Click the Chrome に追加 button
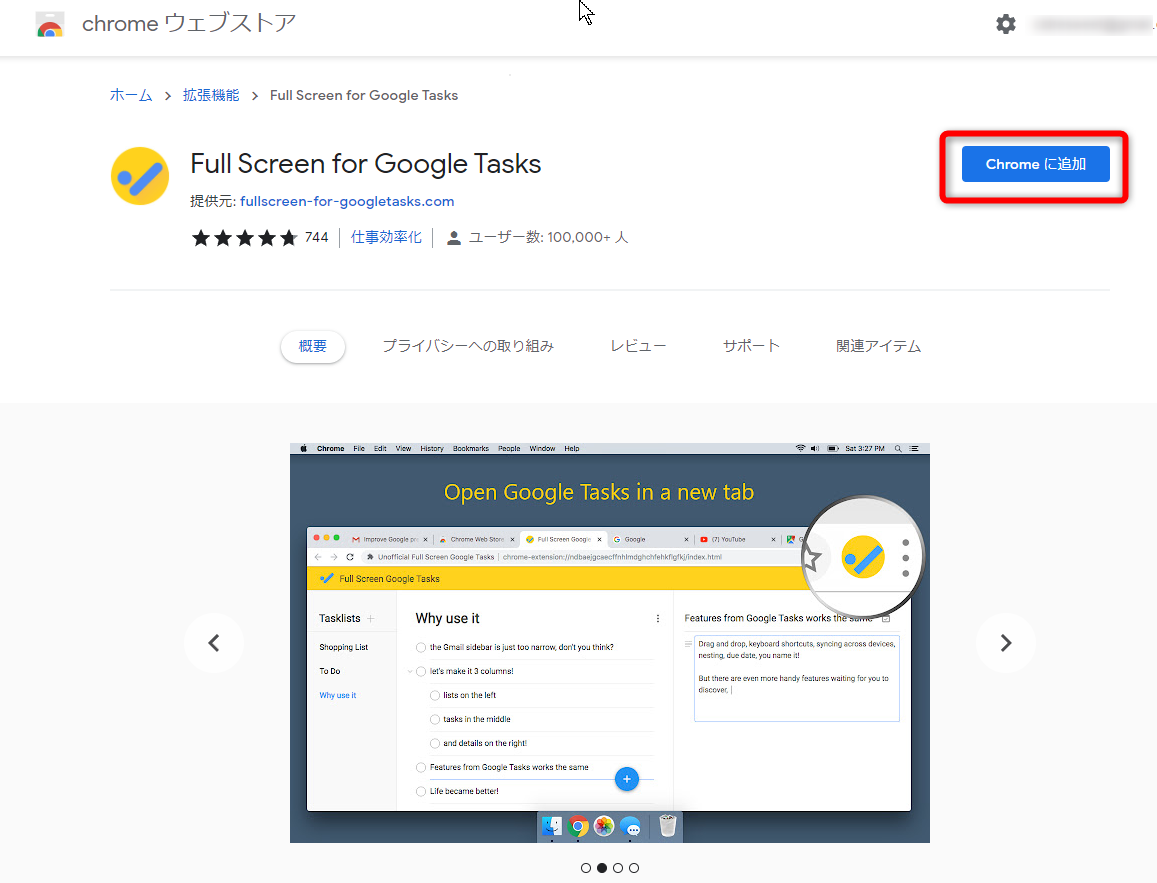The height and width of the screenshot is (883, 1157). point(1035,164)
